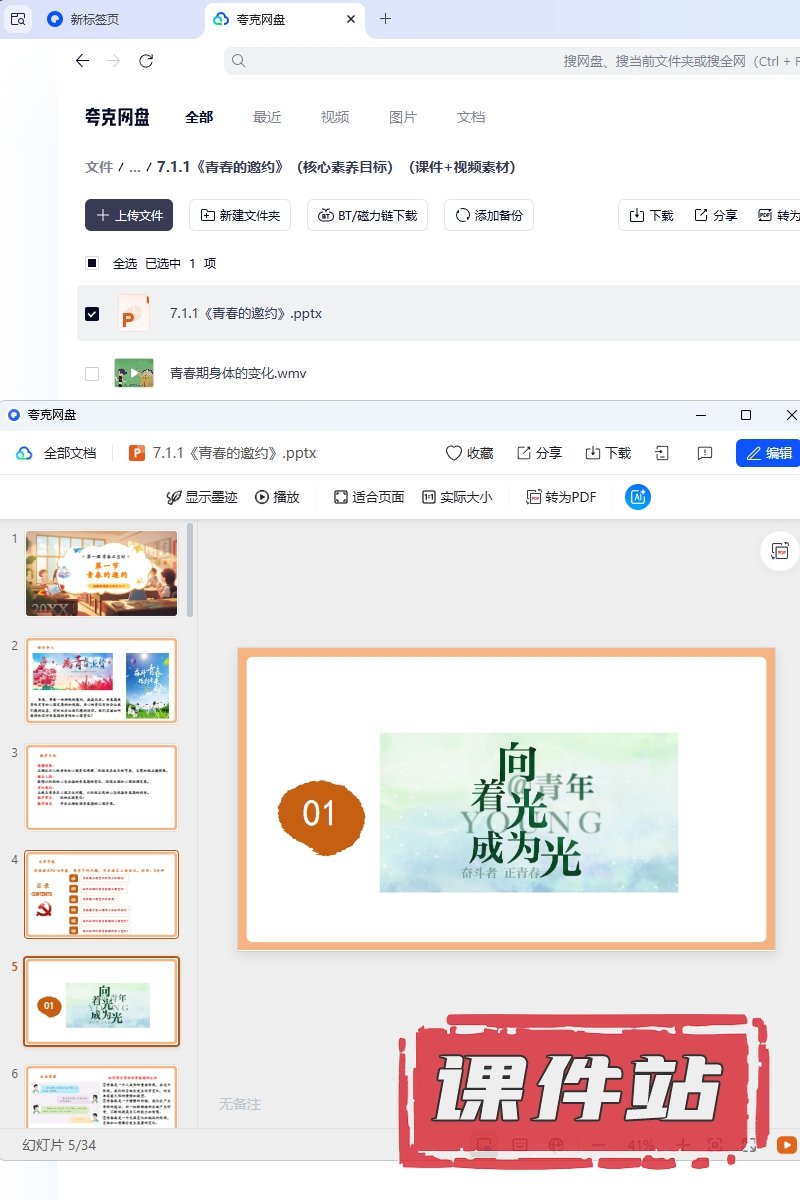Click the 实际大小 actual size icon
800x1200 pixels.
(429, 497)
